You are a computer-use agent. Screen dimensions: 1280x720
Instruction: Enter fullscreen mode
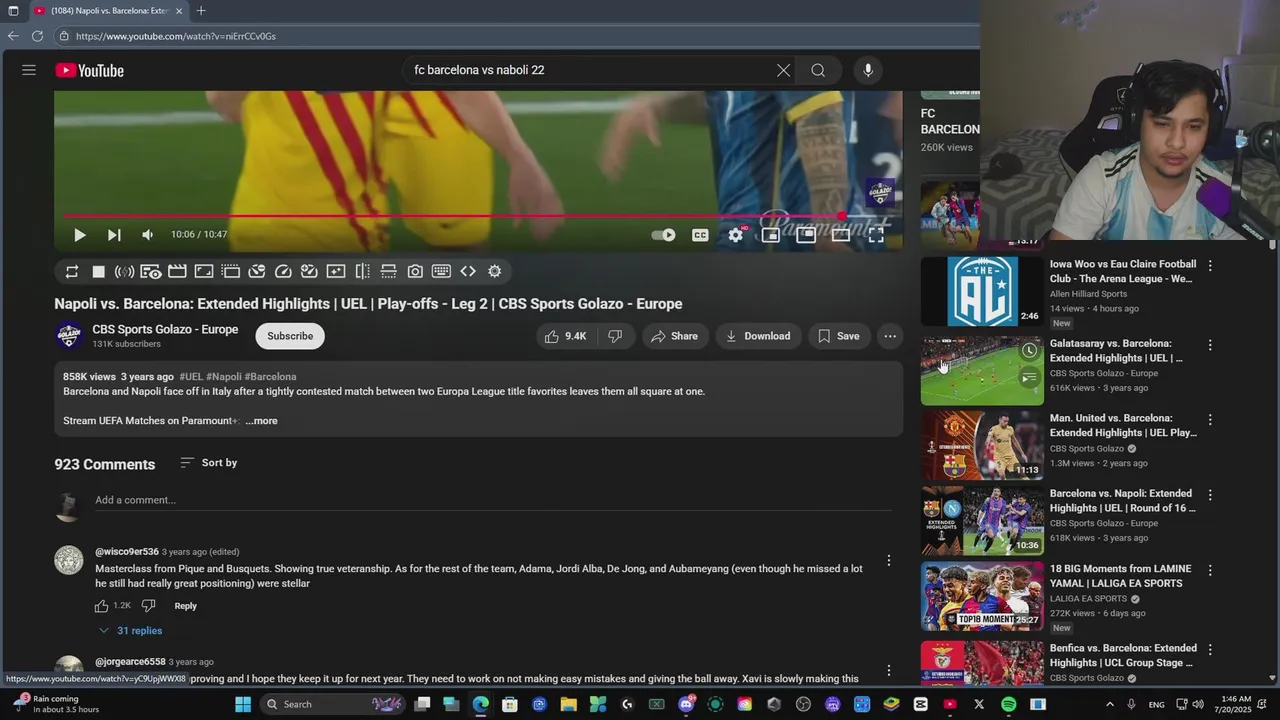[876, 235]
